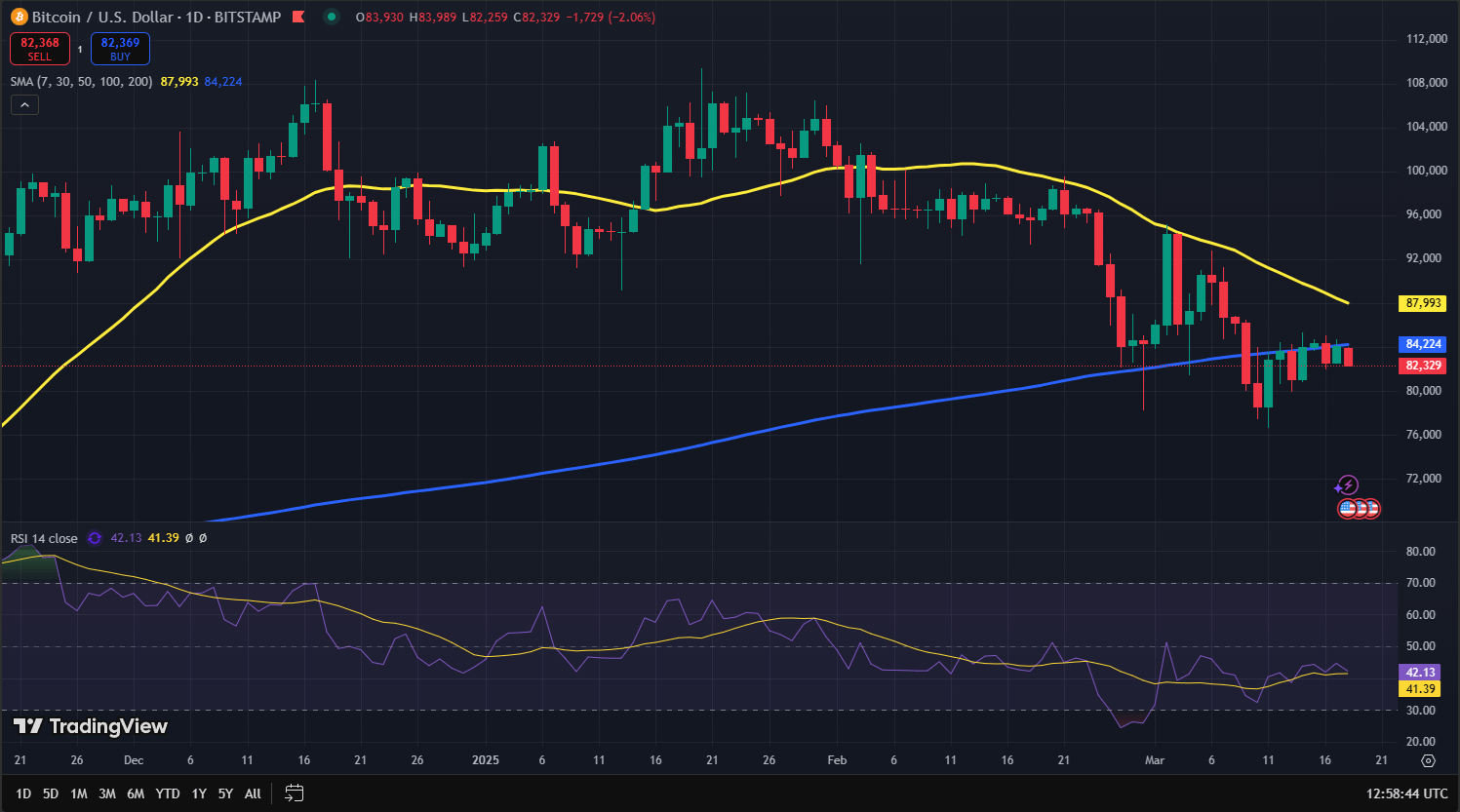1460x812 pixels.
Task: Open chart settings hexagon icon
Action: (x=1428, y=760)
